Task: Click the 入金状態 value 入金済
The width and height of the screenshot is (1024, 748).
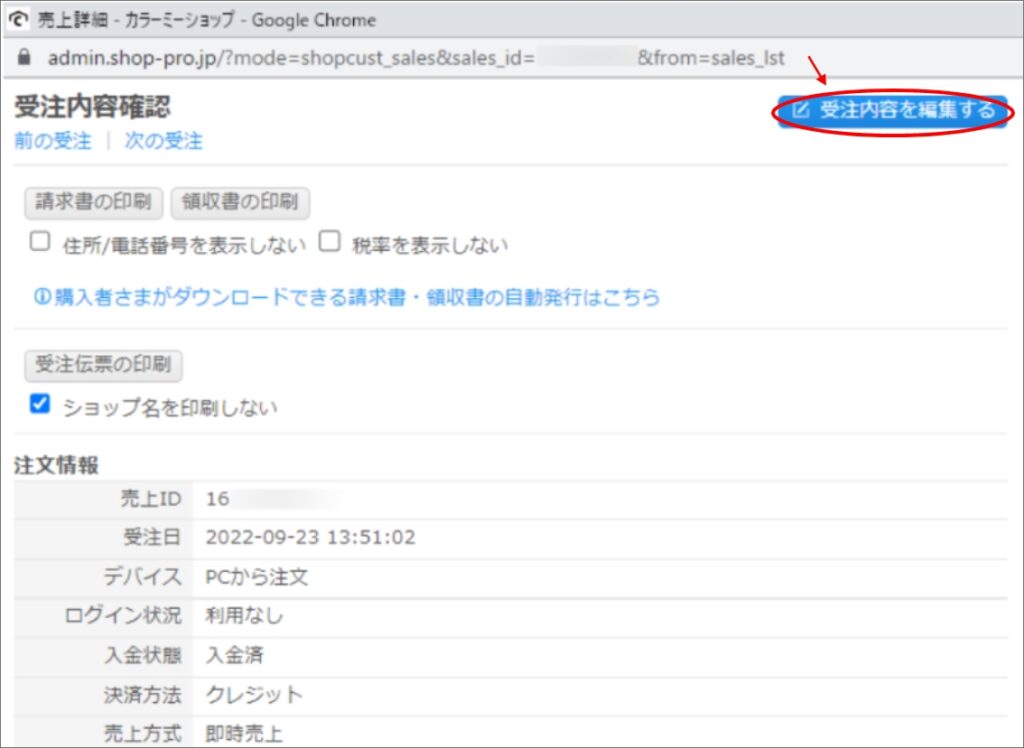Action: [x=235, y=655]
